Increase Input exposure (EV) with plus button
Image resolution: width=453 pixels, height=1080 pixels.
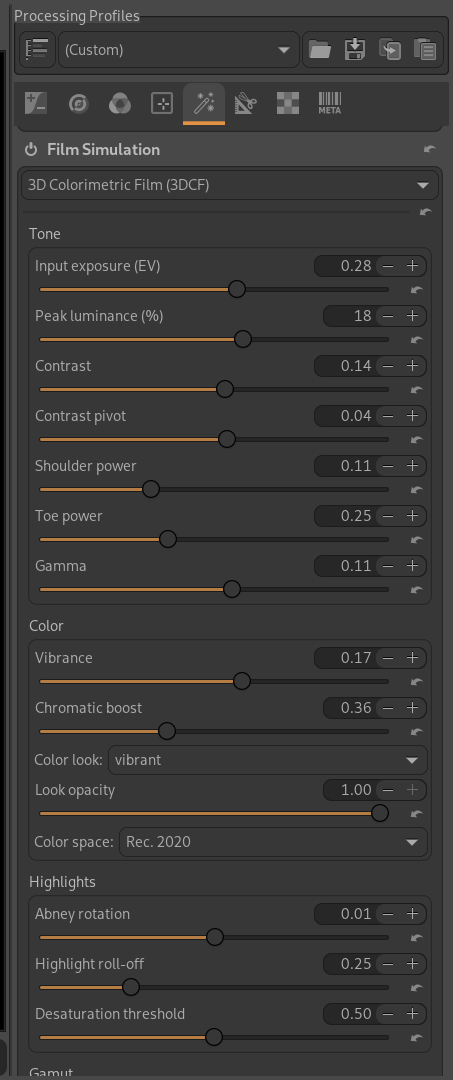[412, 266]
